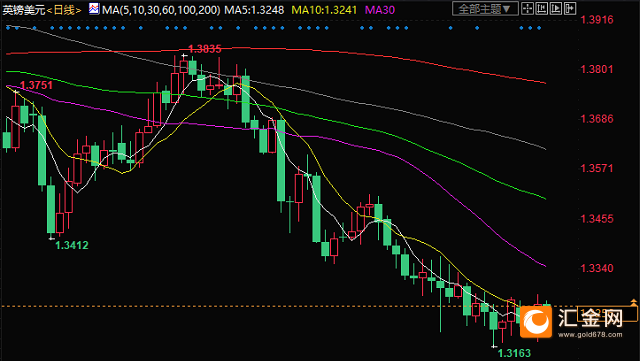Click the shift-chart-right icon
640x361 pixels.
pyautogui.click(x=569, y=9)
